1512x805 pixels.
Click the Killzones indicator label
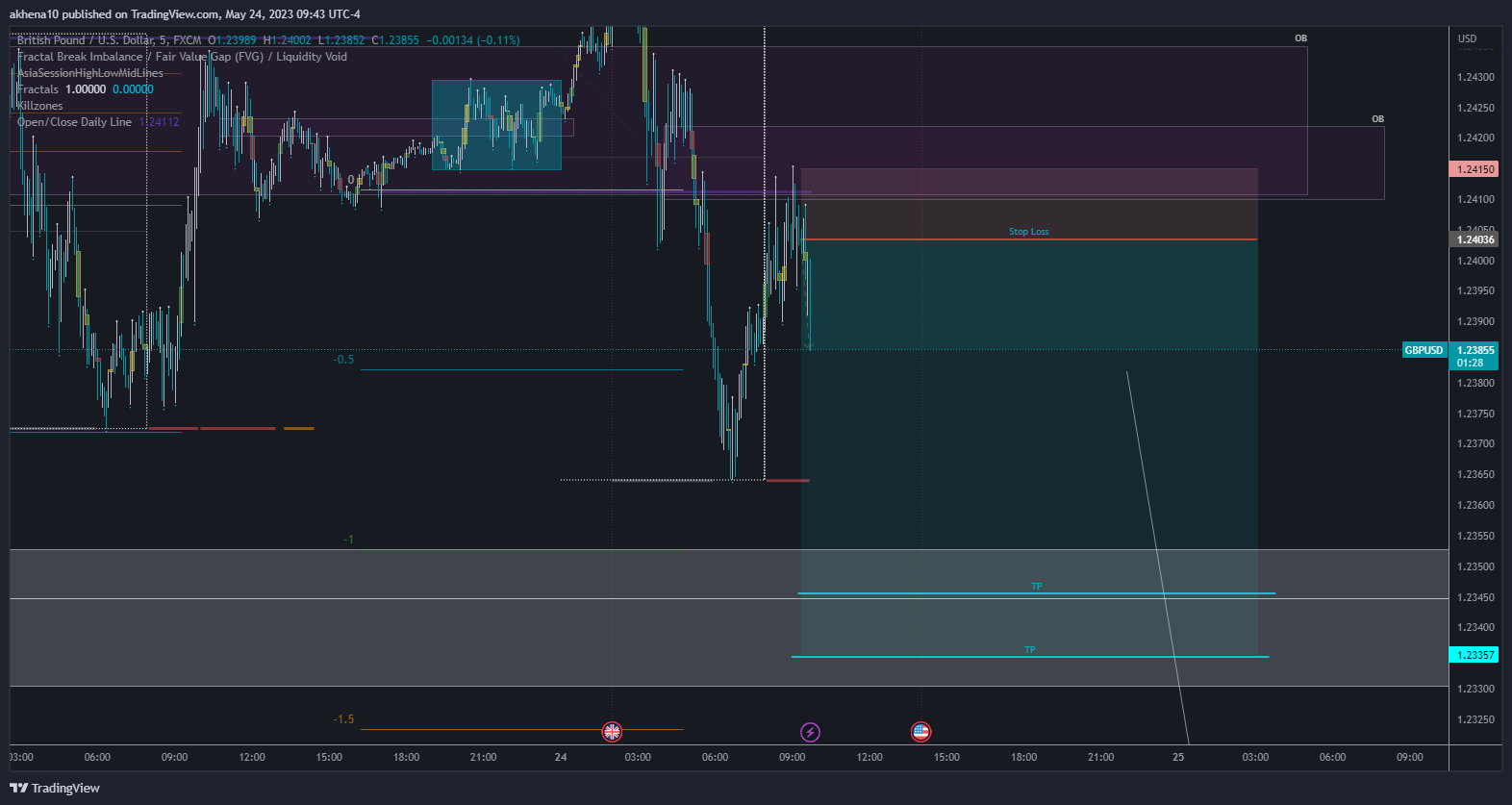[39, 106]
